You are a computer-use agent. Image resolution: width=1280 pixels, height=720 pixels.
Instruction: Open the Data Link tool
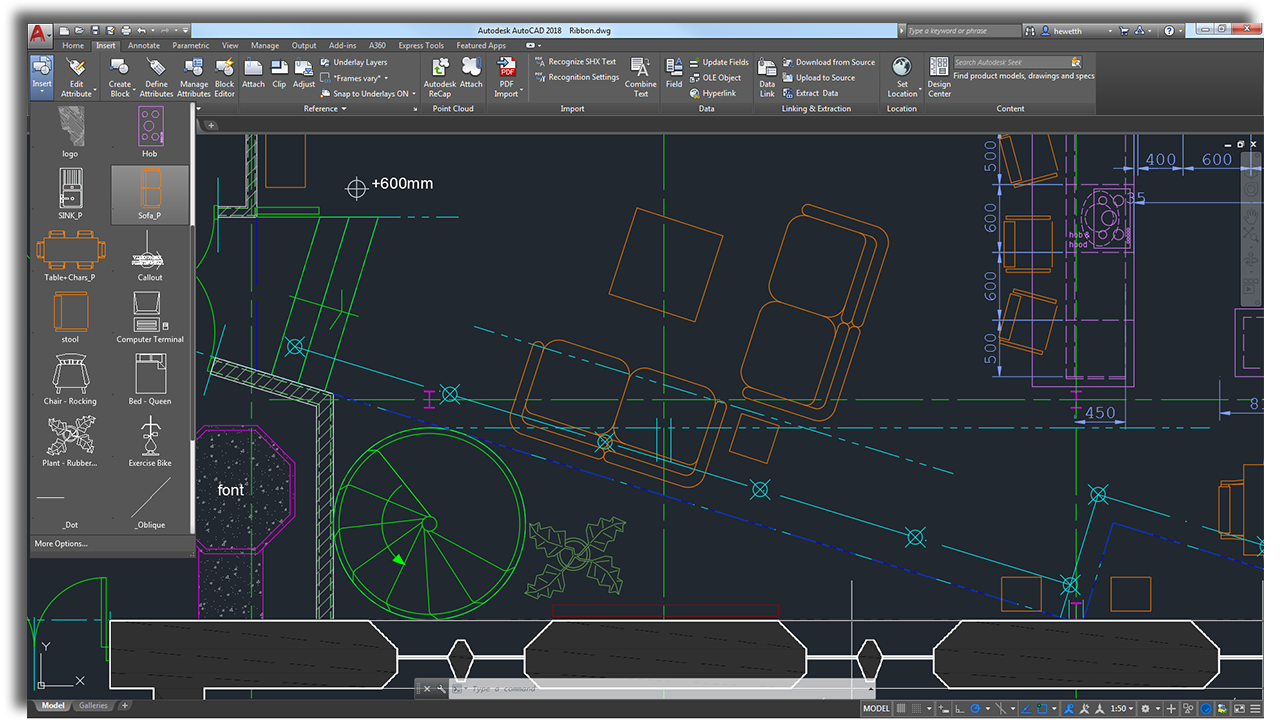[x=767, y=77]
